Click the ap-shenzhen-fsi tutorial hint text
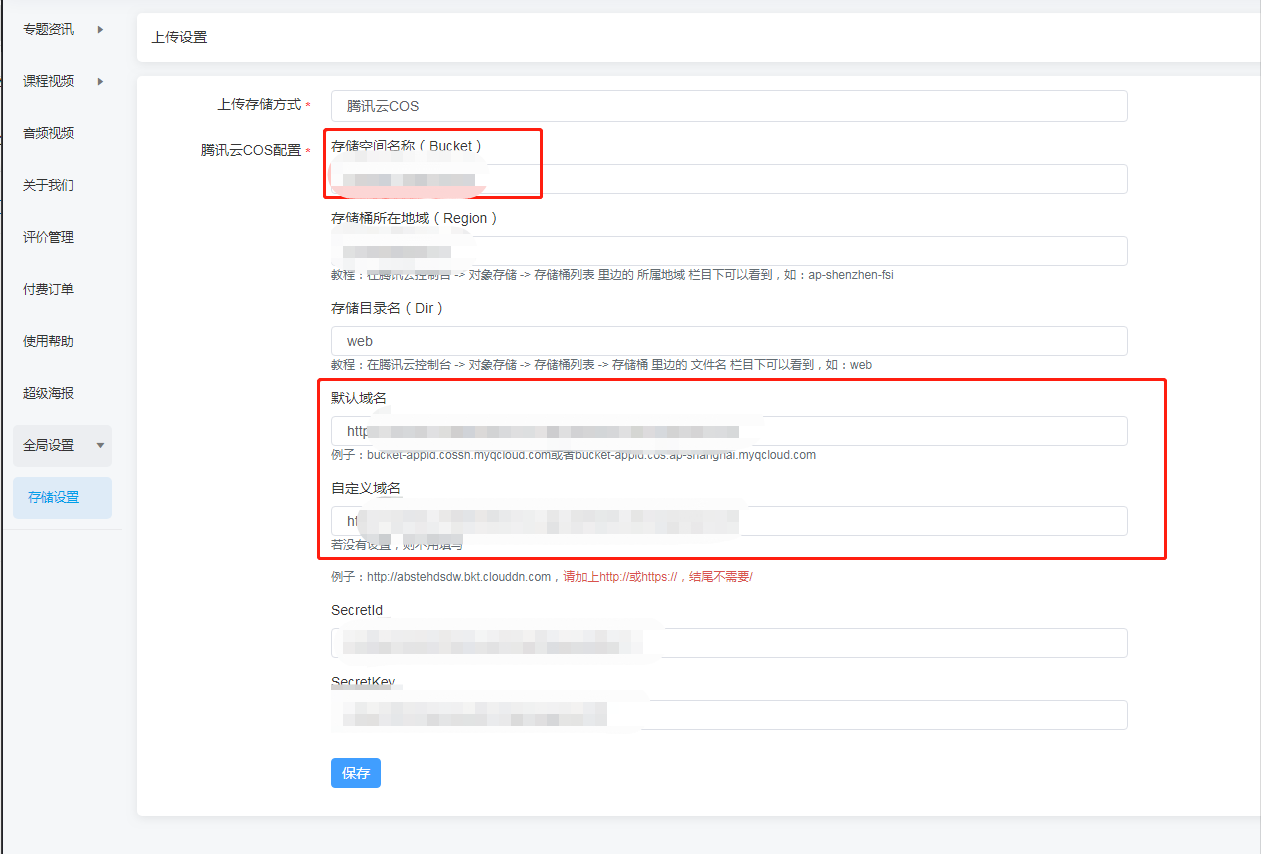 point(612,275)
